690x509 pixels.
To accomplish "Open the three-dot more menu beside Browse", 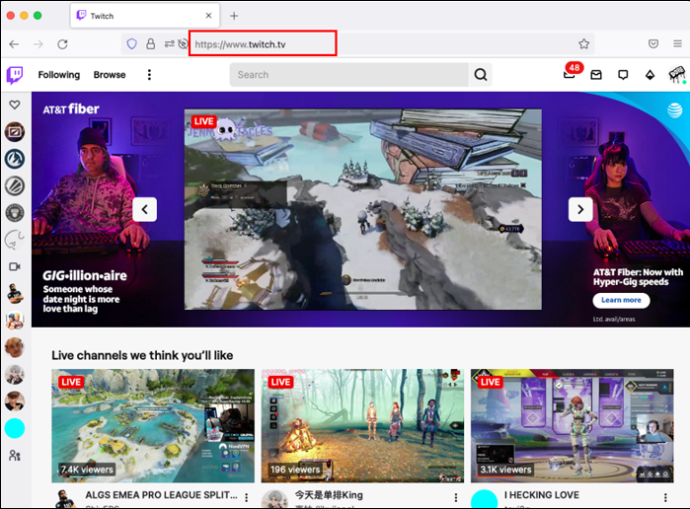I will (x=149, y=75).
